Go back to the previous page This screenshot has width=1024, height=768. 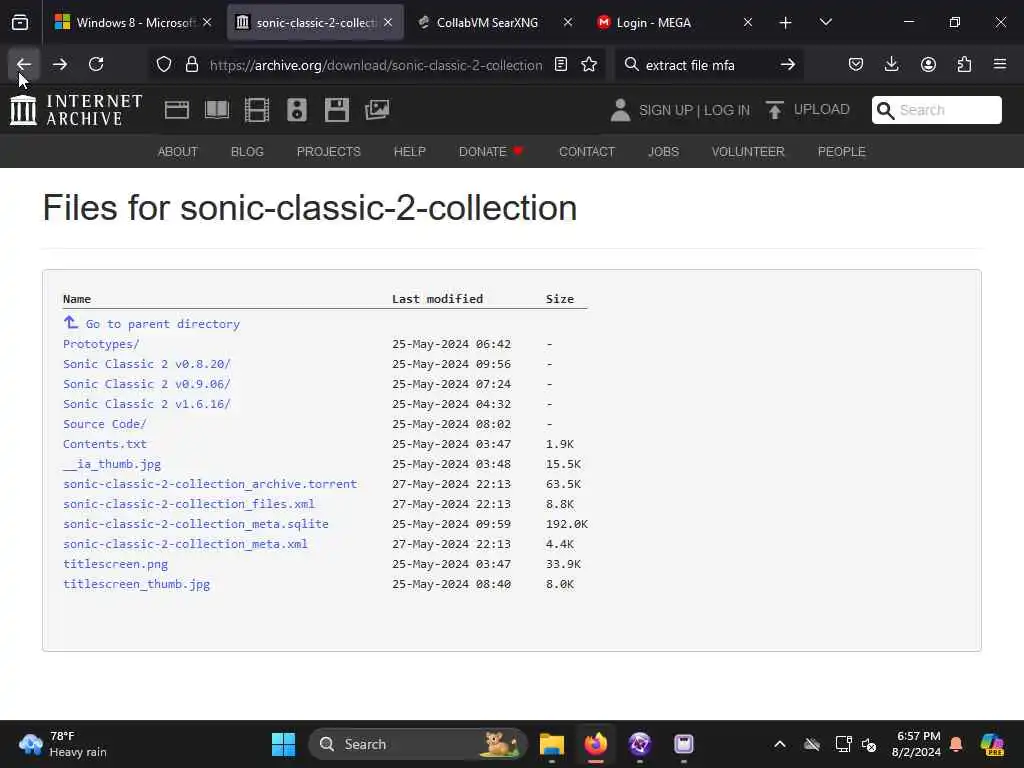tap(24, 64)
